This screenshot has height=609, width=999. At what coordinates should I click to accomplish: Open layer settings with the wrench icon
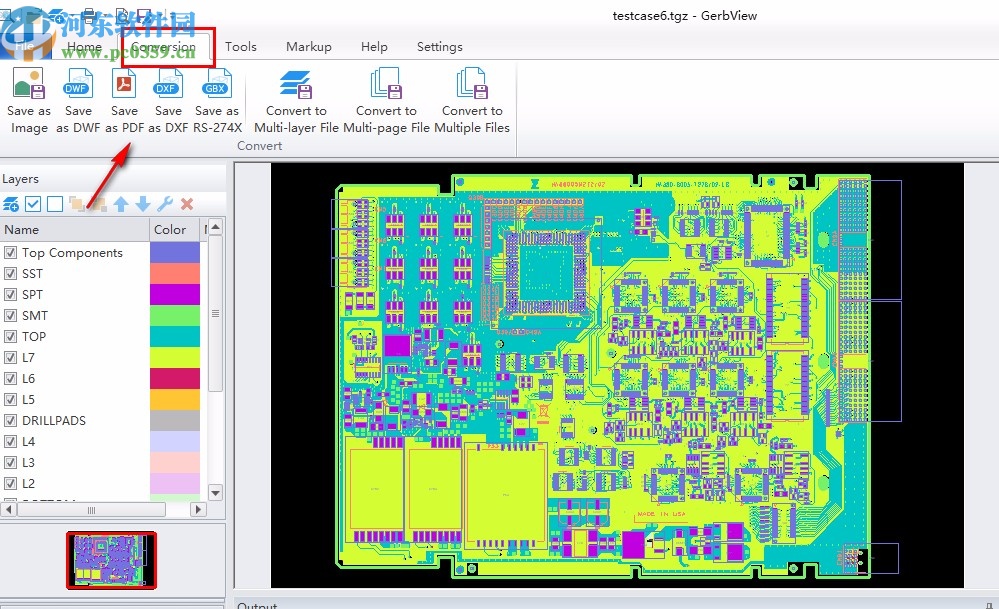[x=165, y=204]
